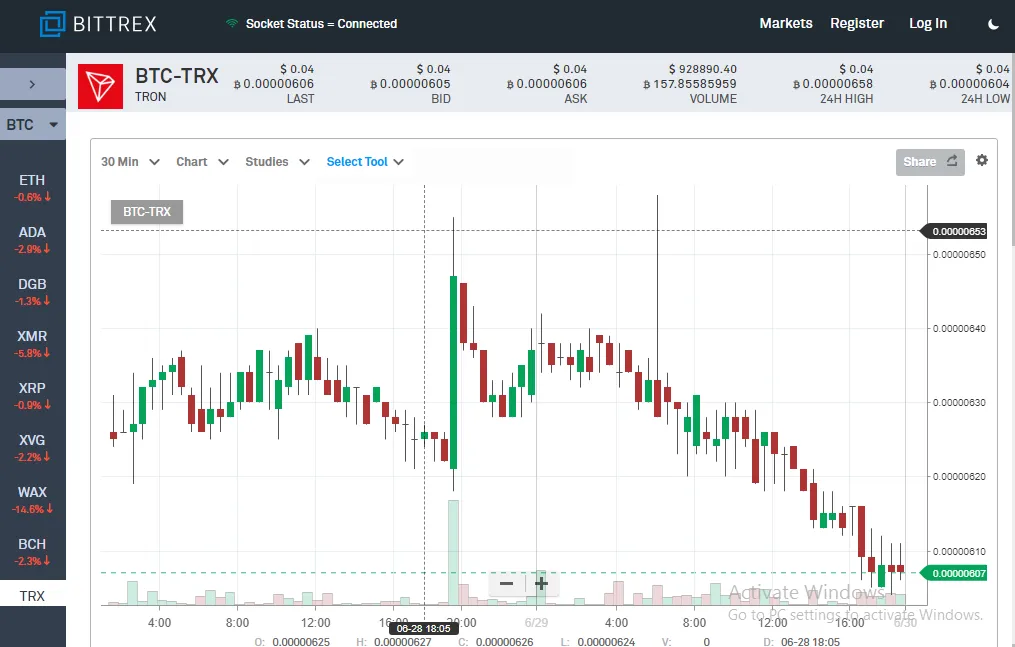This screenshot has height=647, width=1015.
Task: Select ETH in the sidebar
Action: (32, 188)
